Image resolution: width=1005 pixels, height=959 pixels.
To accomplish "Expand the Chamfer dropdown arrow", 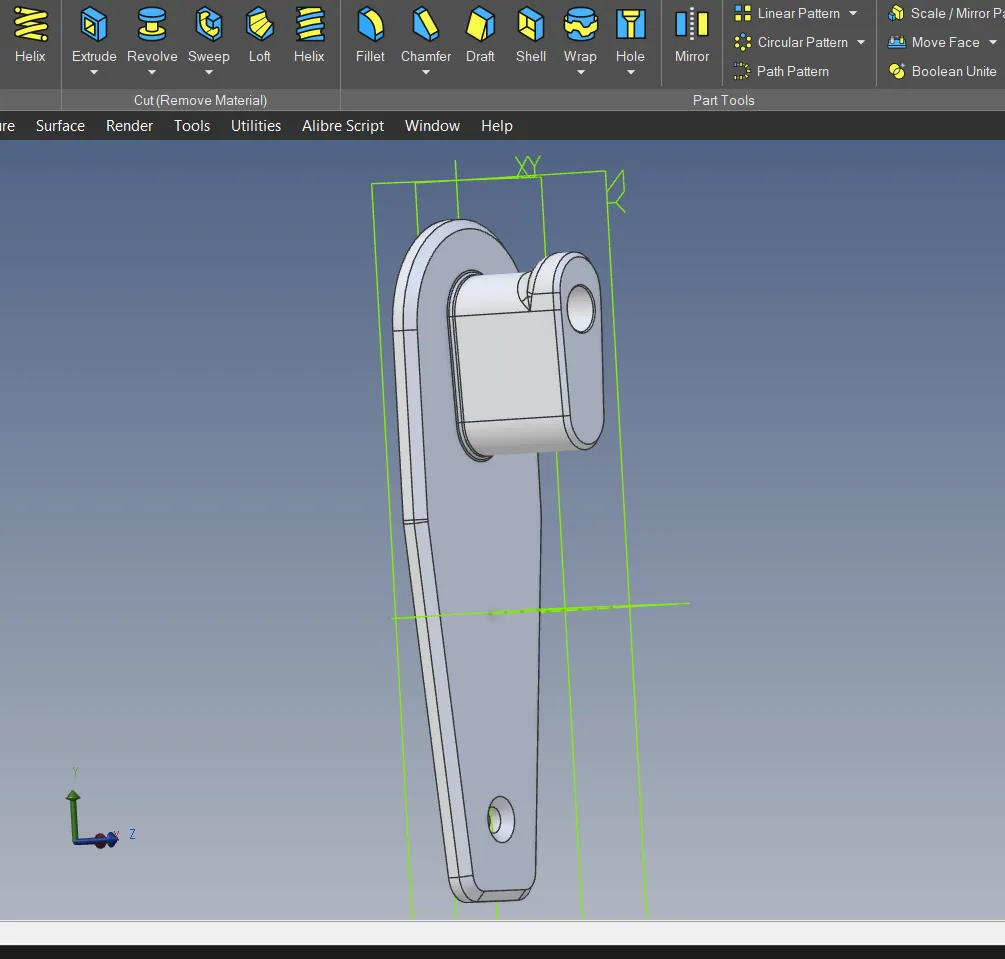I will tap(426, 73).
